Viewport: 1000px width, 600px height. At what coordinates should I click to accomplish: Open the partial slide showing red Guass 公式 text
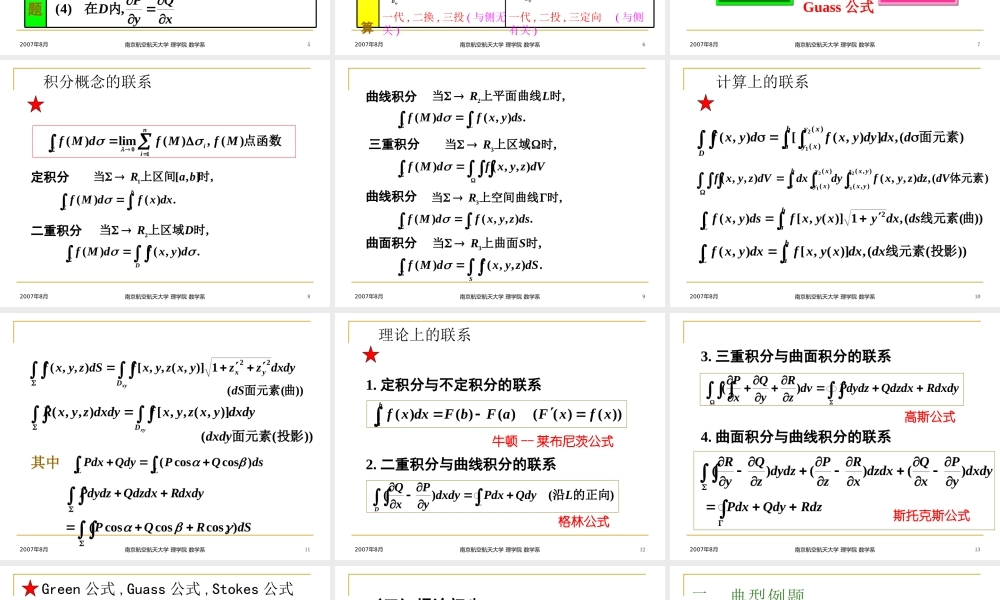tap(835, 27)
